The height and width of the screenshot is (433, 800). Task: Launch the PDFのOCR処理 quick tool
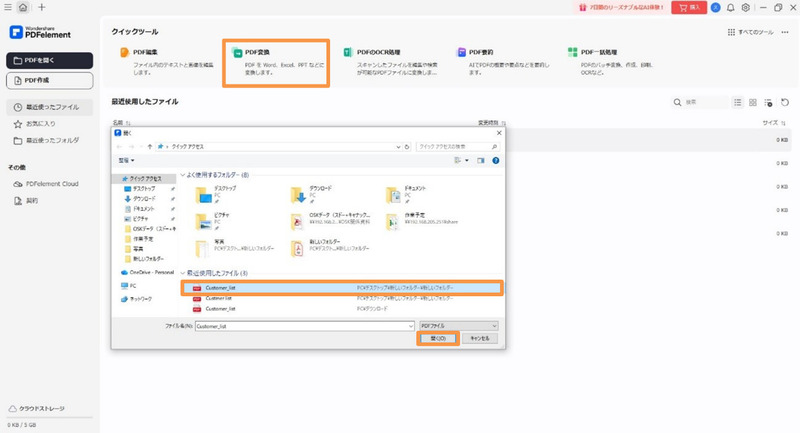[x=391, y=62]
